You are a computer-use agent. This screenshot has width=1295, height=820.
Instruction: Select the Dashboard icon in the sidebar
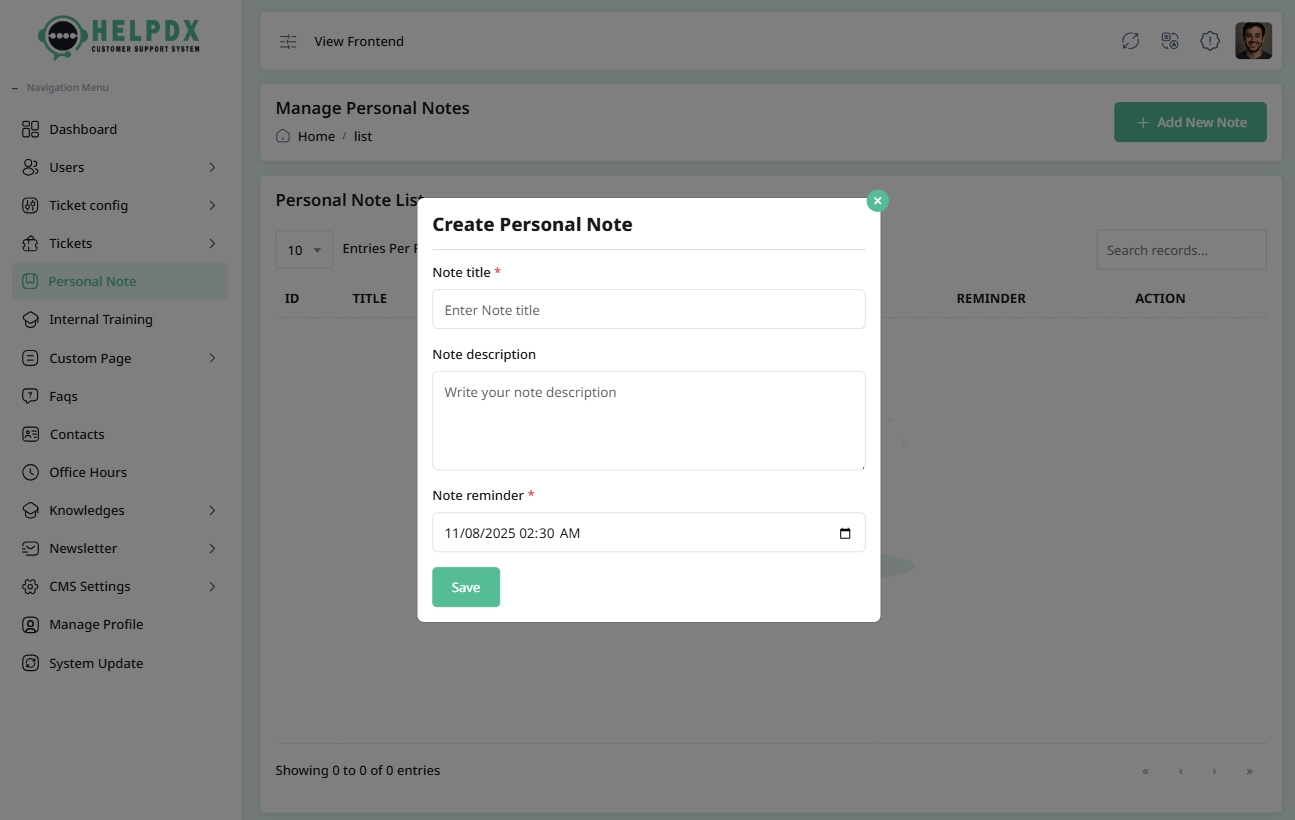pos(31,129)
